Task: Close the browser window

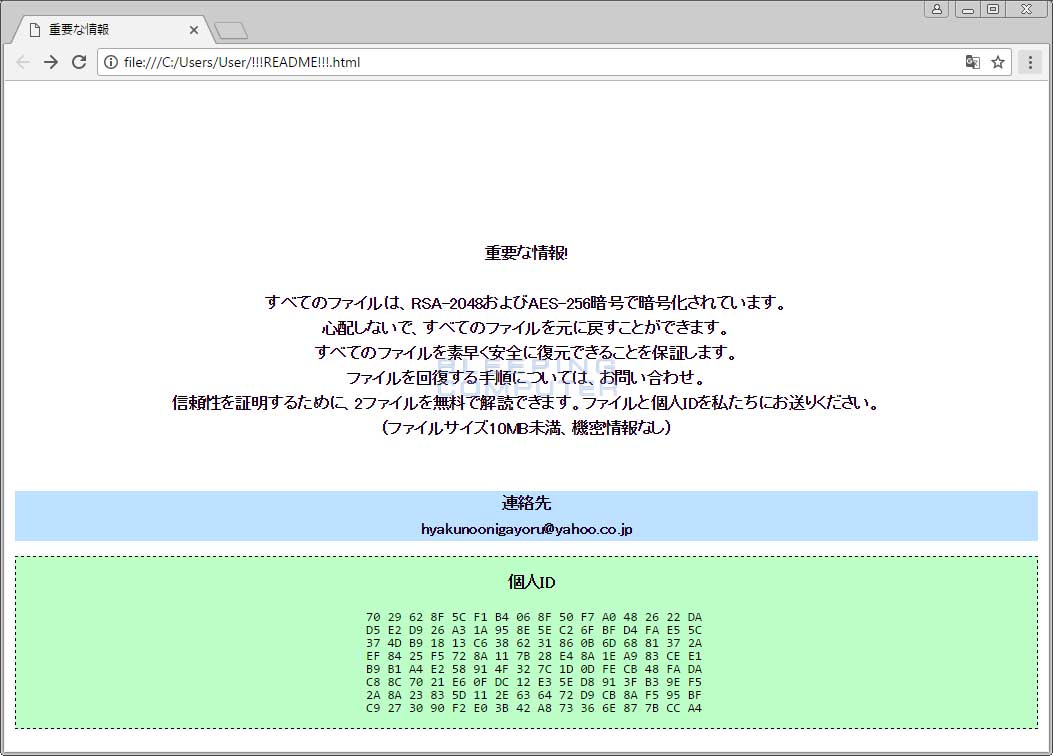Action: (1027, 9)
